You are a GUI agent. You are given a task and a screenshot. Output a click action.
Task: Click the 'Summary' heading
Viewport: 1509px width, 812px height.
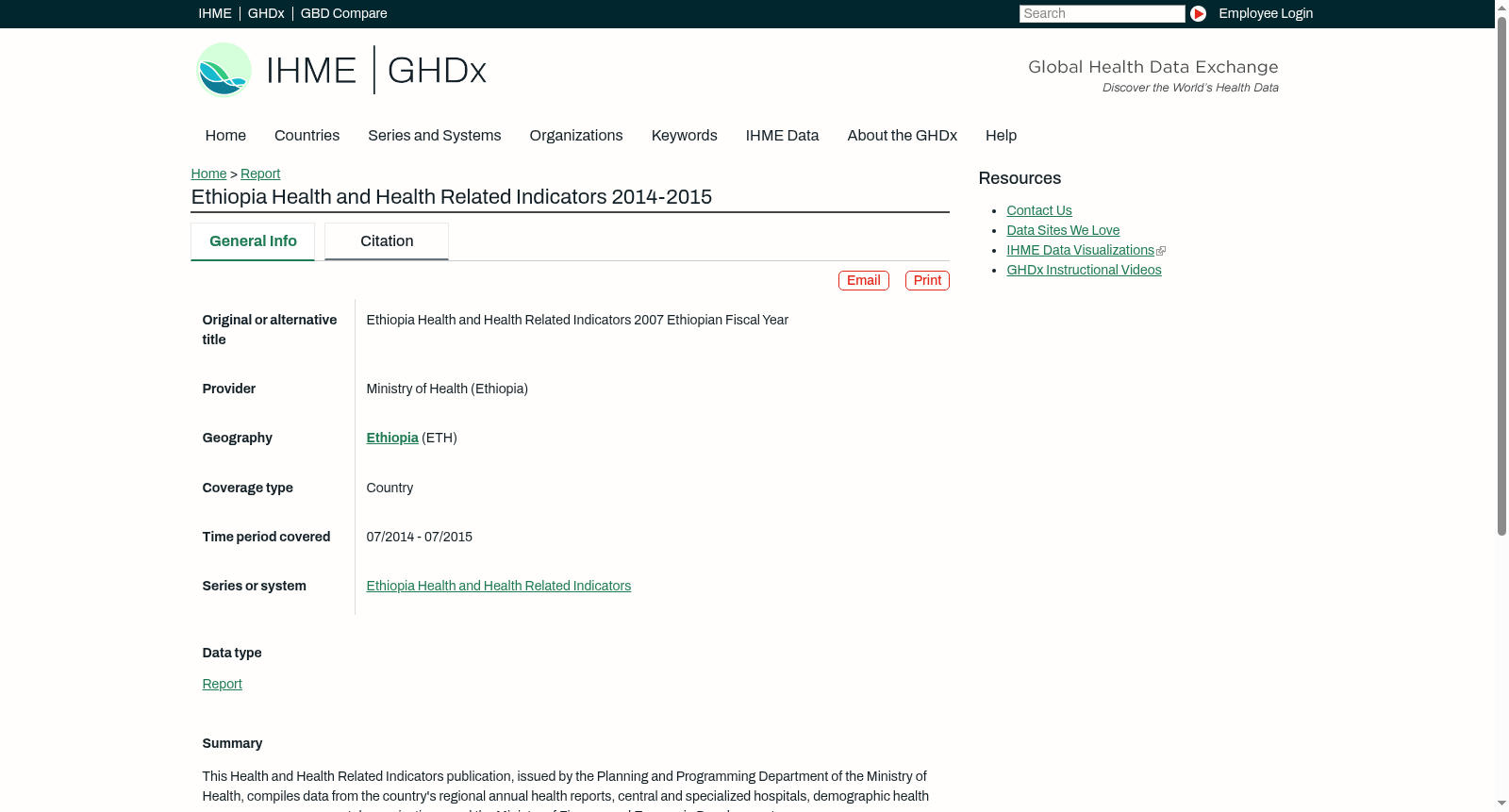click(232, 744)
